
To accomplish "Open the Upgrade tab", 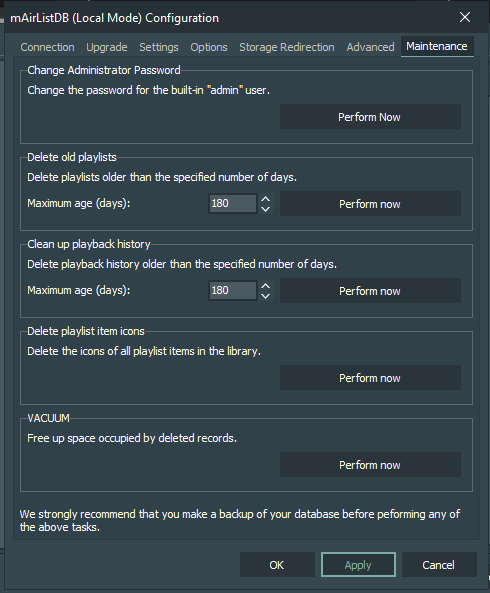I will [x=107, y=47].
